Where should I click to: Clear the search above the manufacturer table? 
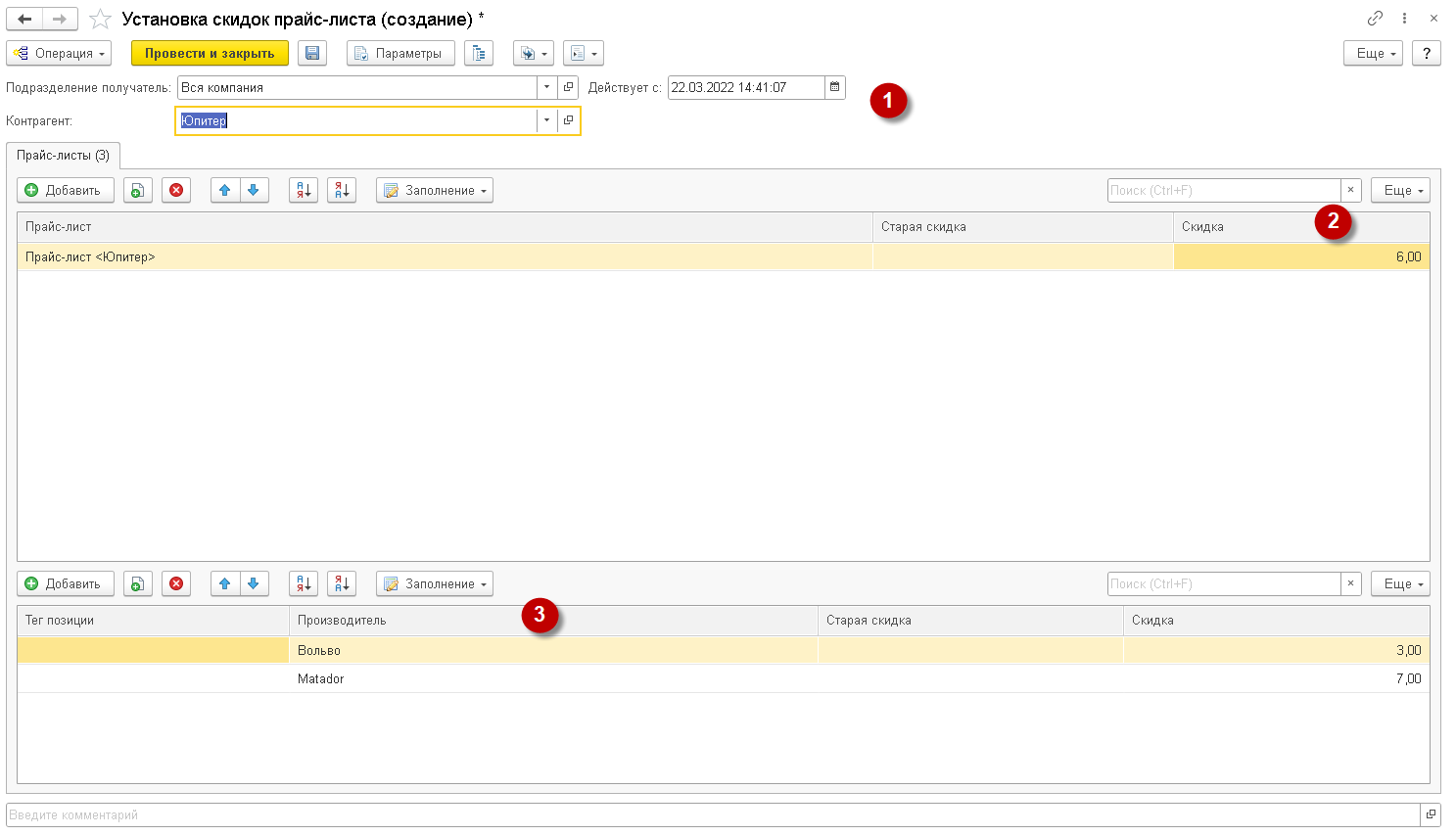coord(1351,583)
